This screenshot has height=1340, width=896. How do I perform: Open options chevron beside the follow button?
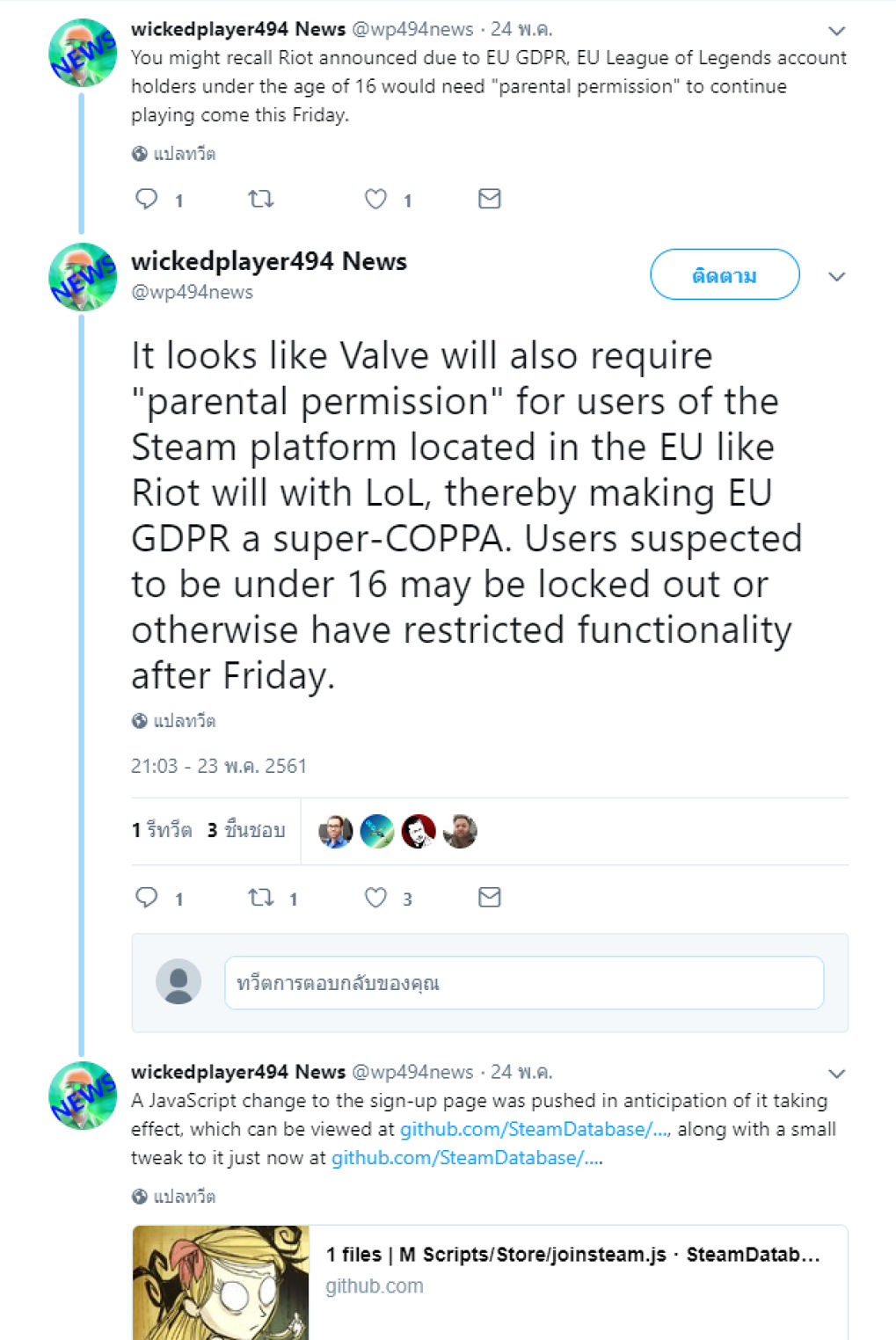[836, 277]
